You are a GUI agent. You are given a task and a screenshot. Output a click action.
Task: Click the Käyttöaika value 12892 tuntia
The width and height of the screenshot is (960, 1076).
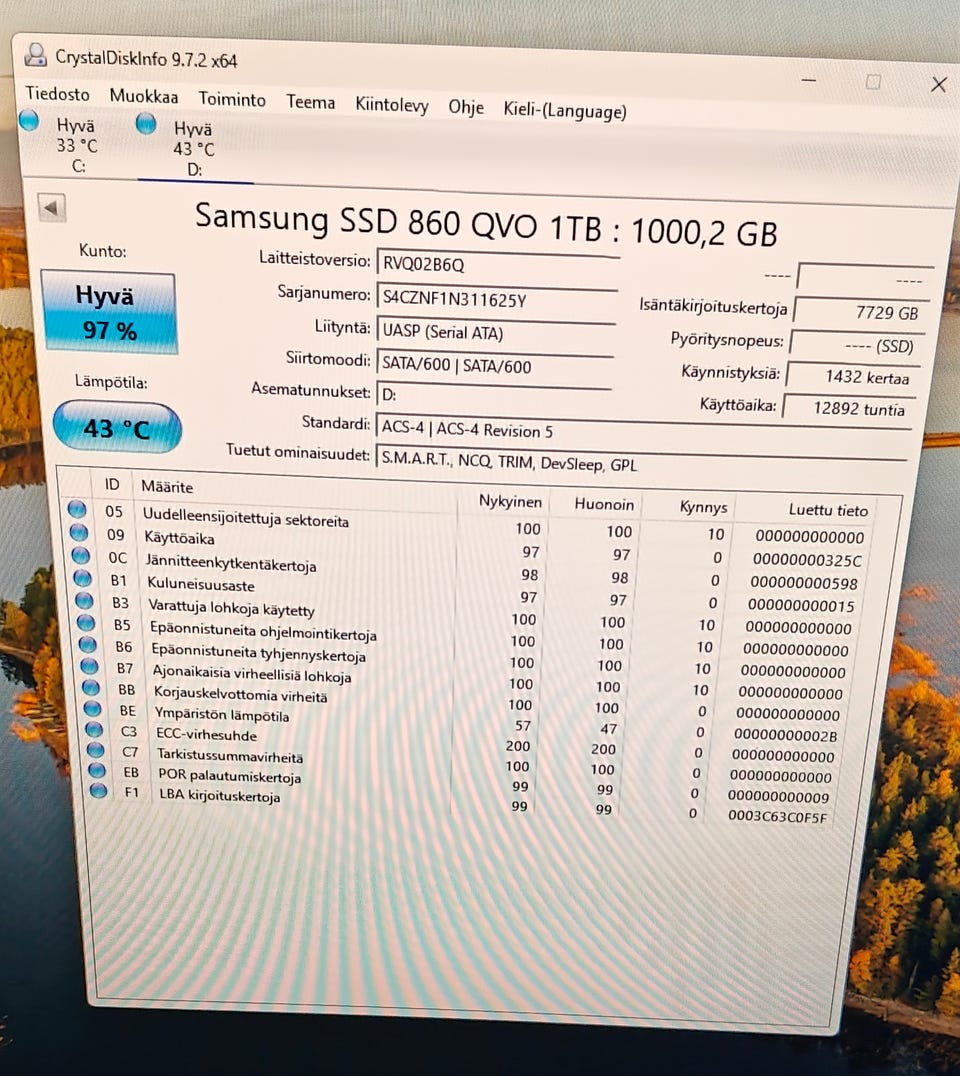(850, 408)
